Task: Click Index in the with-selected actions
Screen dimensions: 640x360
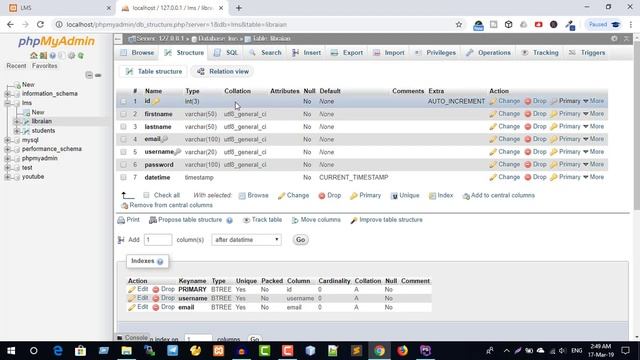Action: pos(441,196)
